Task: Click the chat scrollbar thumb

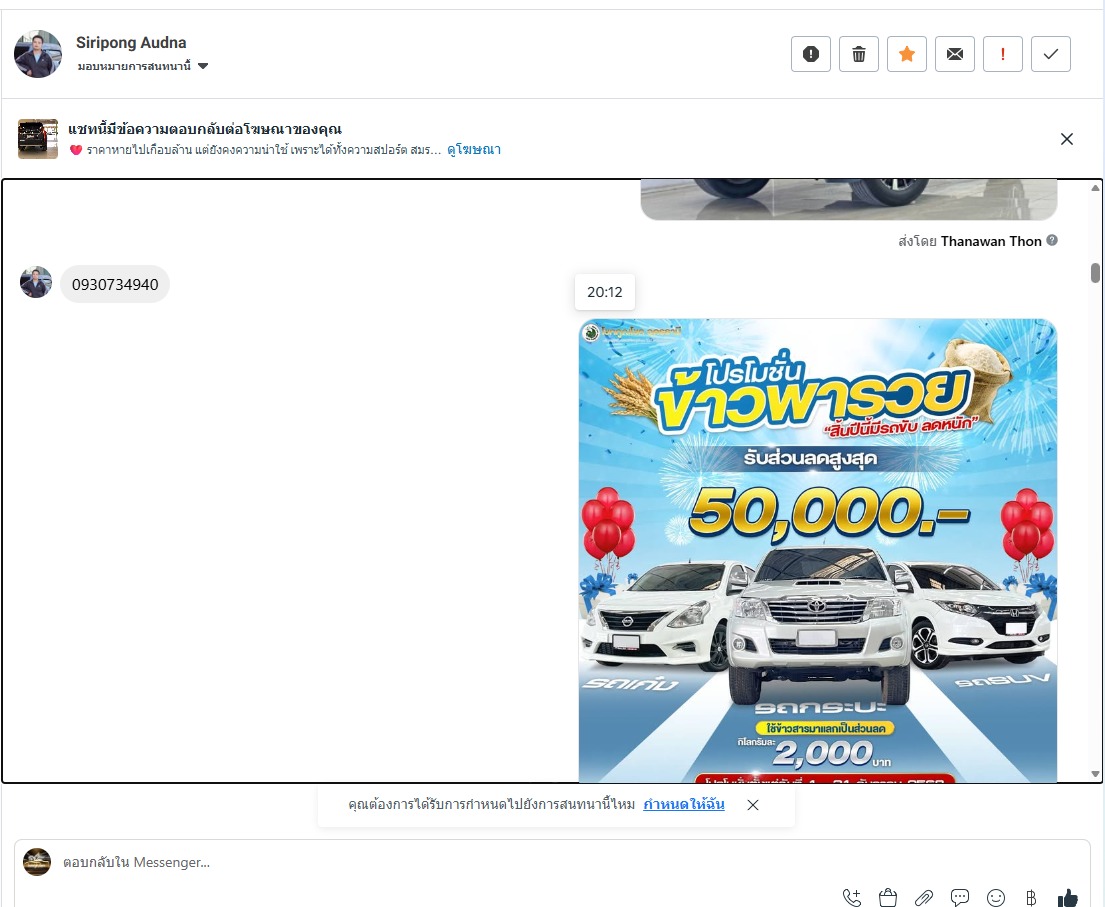Action: coord(1095,273)
